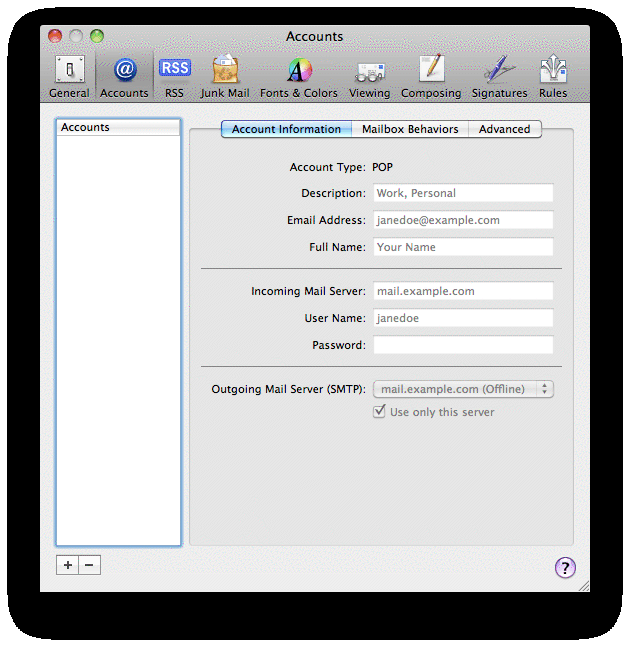The image size is (630, 647).
Task: Click the POP account type value
Action: [382, 167]
